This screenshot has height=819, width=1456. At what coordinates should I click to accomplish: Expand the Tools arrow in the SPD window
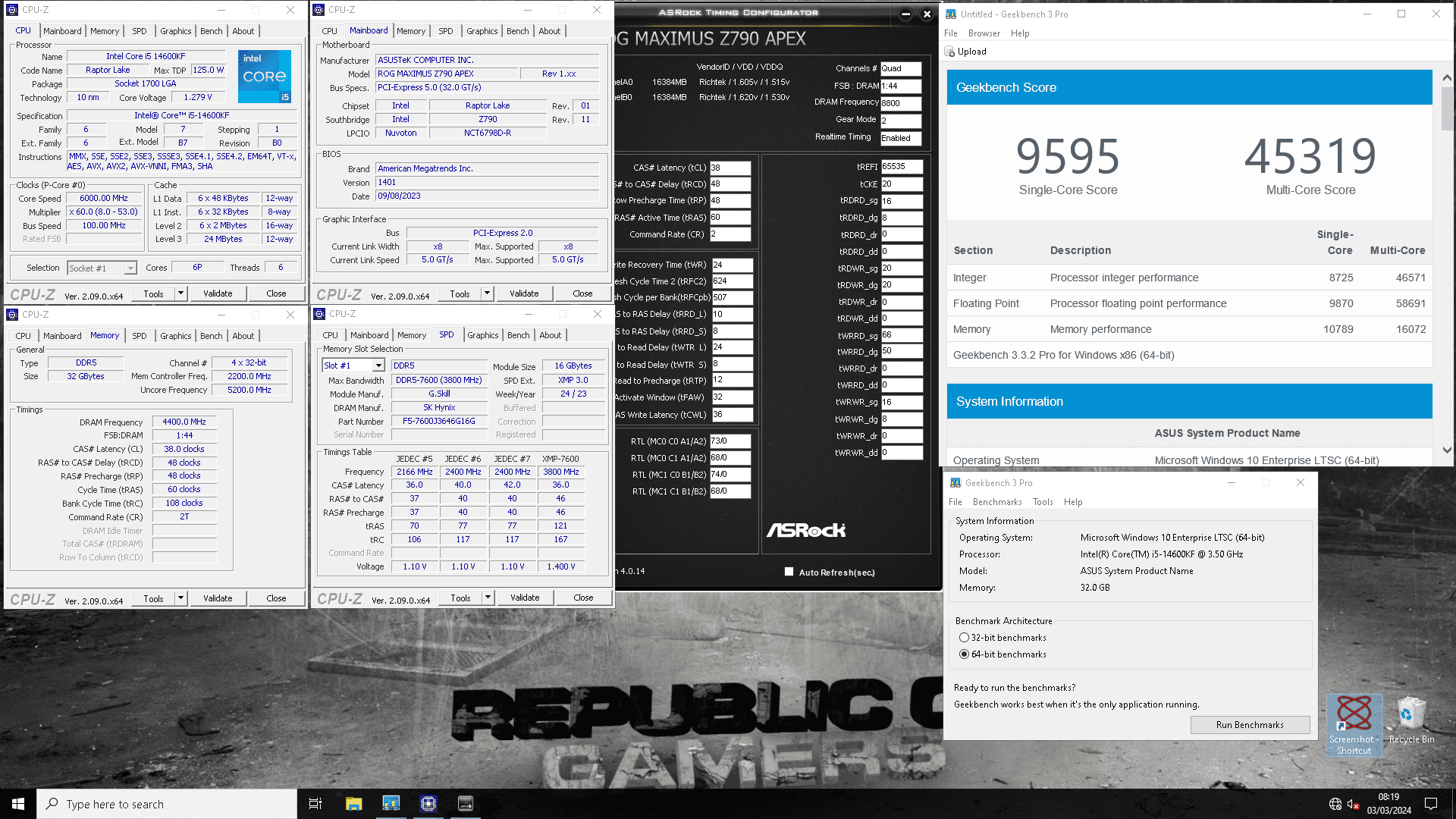click(488, 598)
